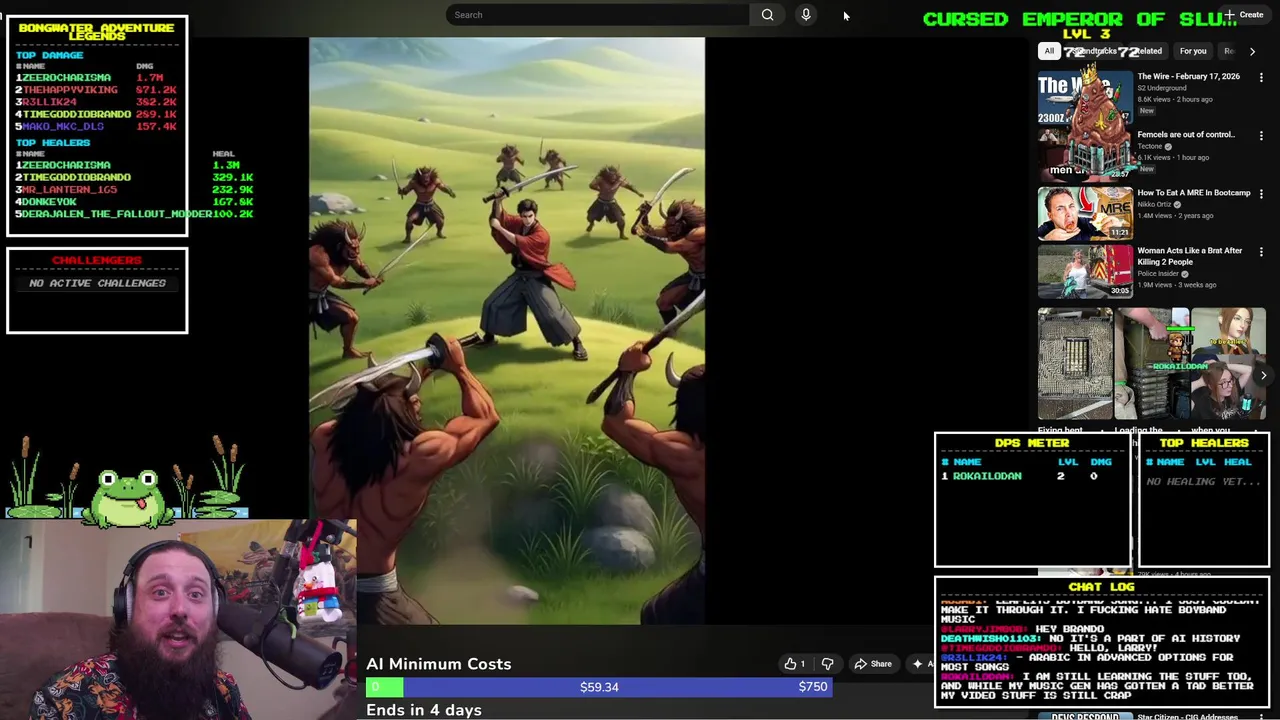Open video title How To Eat A MRE In Bootcamp
Screen dimensions: 1280x720
(x=1193, y=193)
